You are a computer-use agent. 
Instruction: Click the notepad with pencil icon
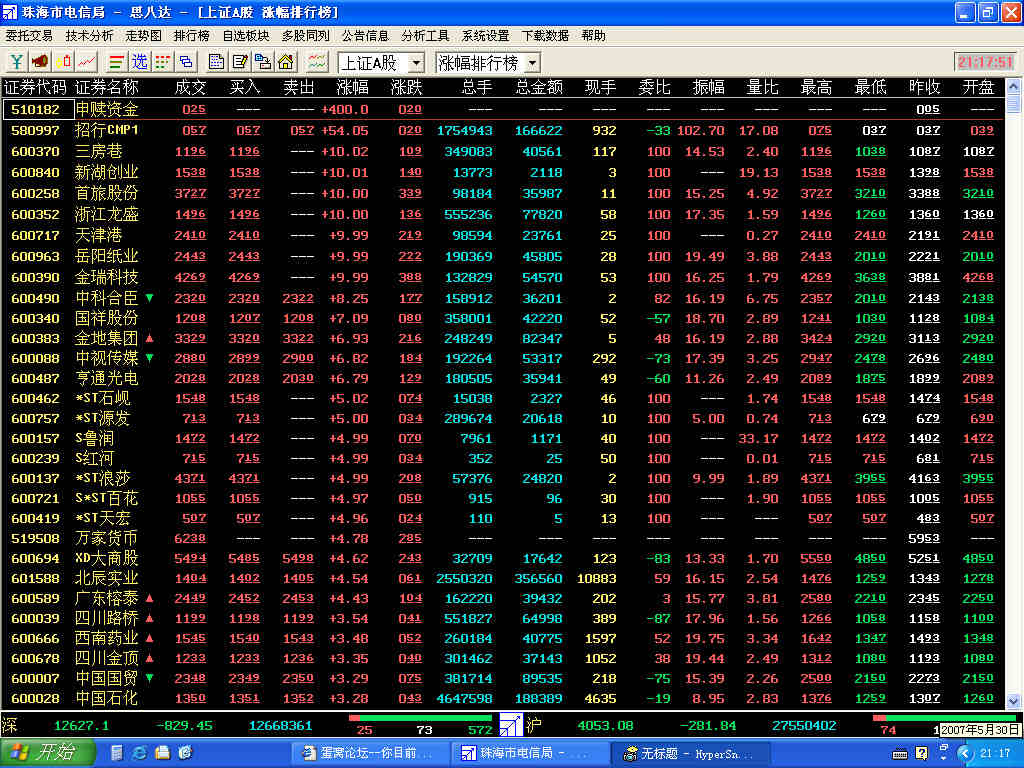(x=240, y=62)
